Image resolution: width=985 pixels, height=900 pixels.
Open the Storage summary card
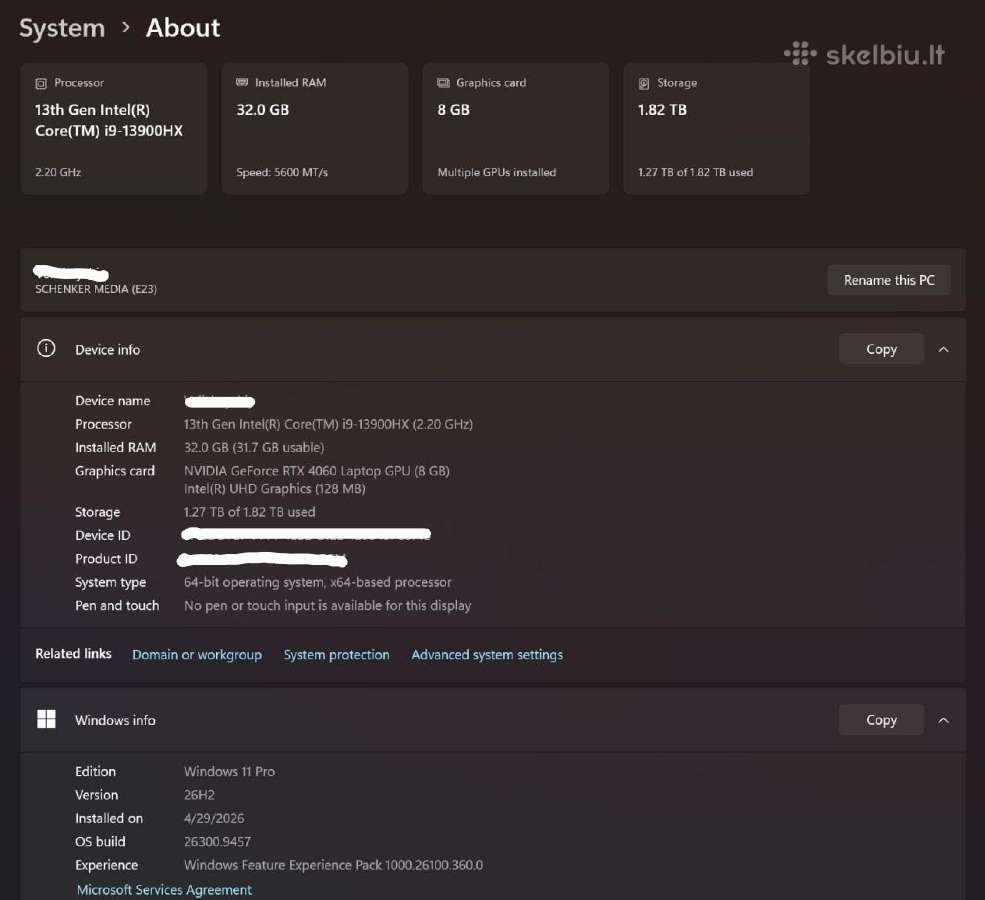(716, 128)
